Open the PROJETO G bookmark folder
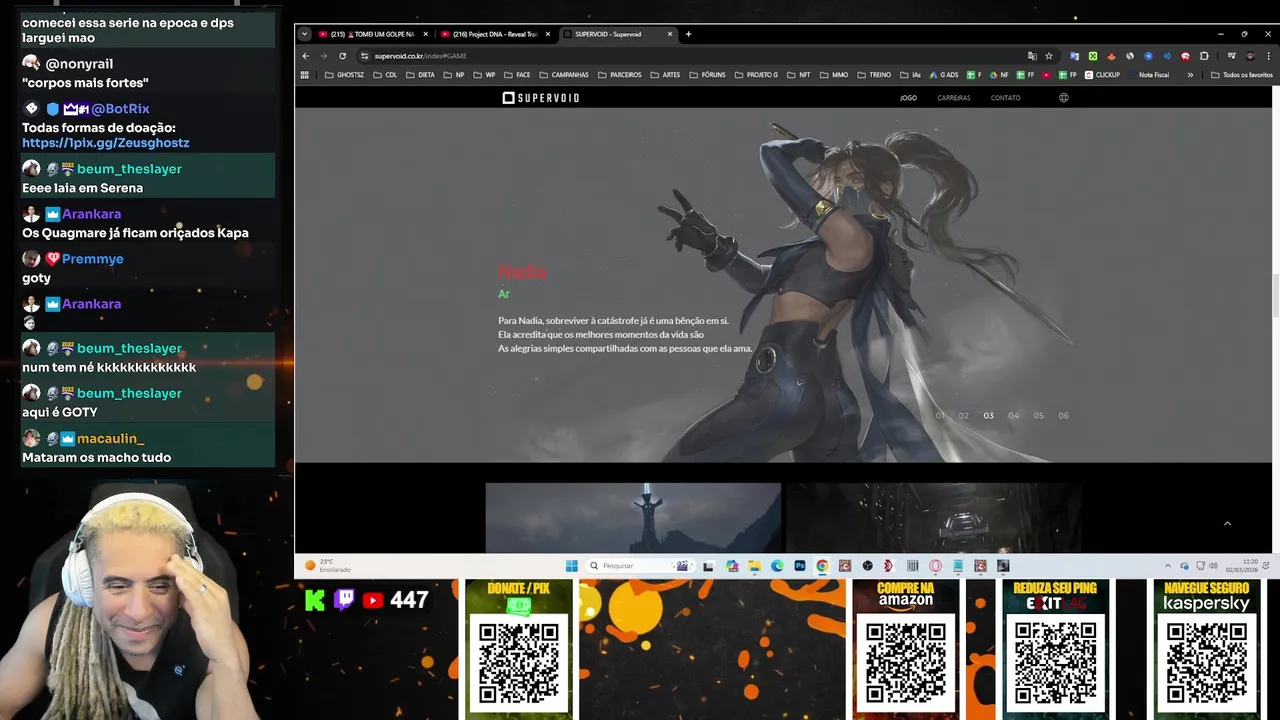The width and height of the screenshot is (1280, 720). pyautogui.click(x=756, y=75)
